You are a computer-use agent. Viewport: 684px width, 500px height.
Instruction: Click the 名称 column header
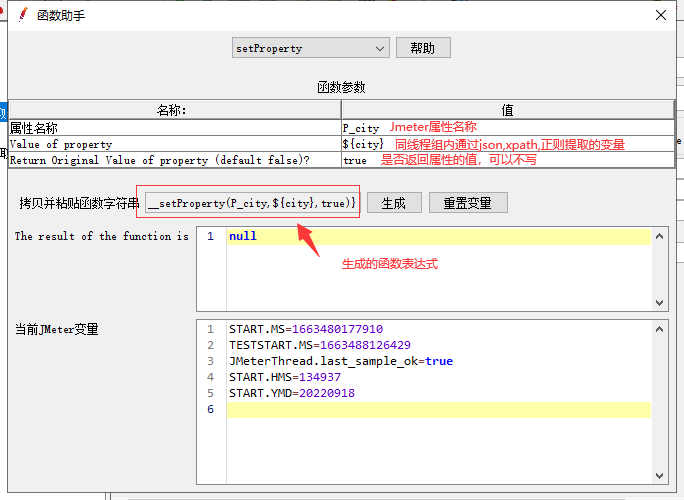pyautogui.click(x=173, y=110)
